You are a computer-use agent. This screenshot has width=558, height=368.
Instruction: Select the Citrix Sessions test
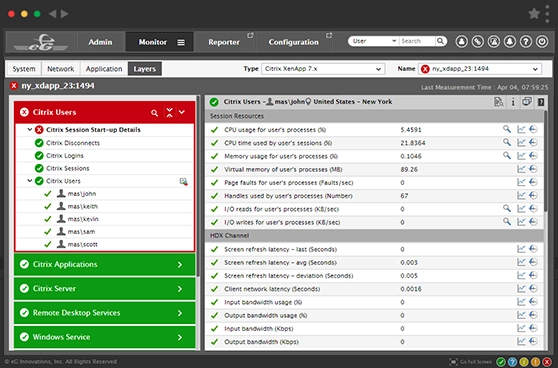[68, 168]
